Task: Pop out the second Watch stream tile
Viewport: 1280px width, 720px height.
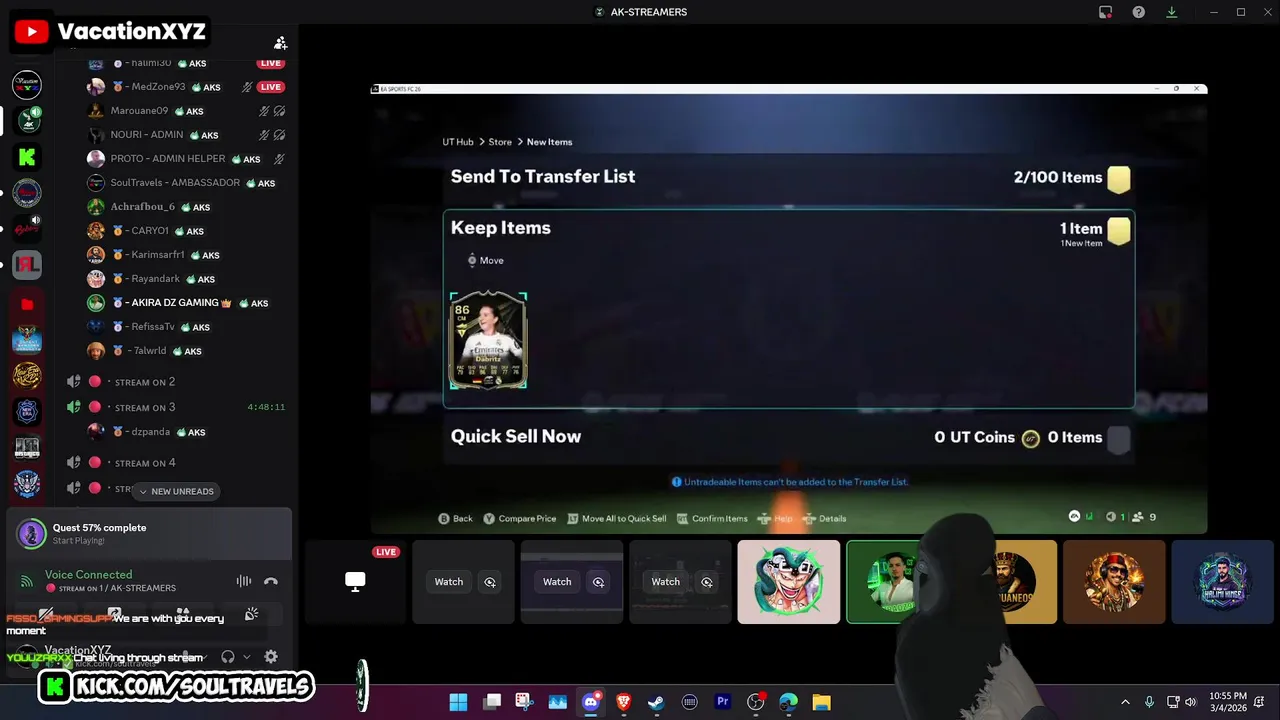Action: pyautogui.click(x=598, y=582)
